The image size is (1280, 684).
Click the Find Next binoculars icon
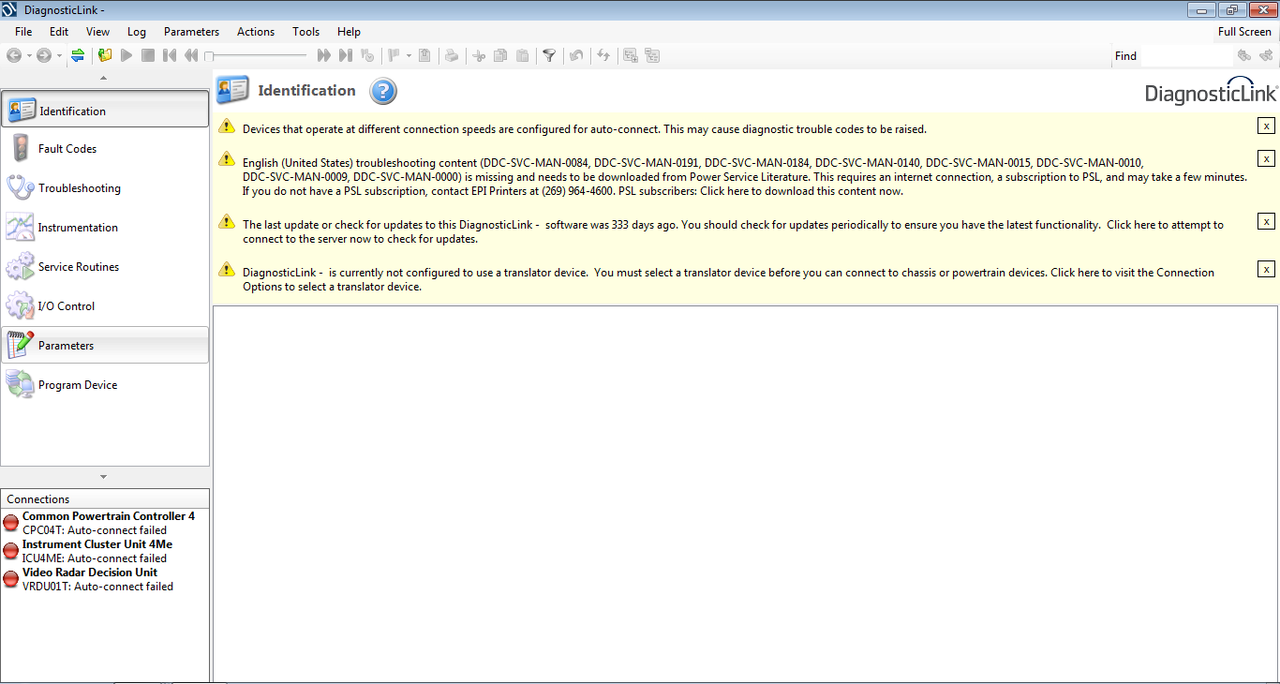tap(1265, 56)
